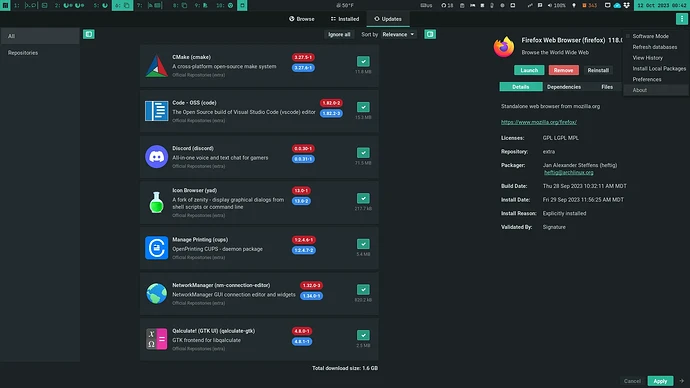Image resolution: width=690 pixels, height=388 pixels.
Task: Click Code - OSS old version badge 1.82.0-2
Action: (x=331, y=103)
